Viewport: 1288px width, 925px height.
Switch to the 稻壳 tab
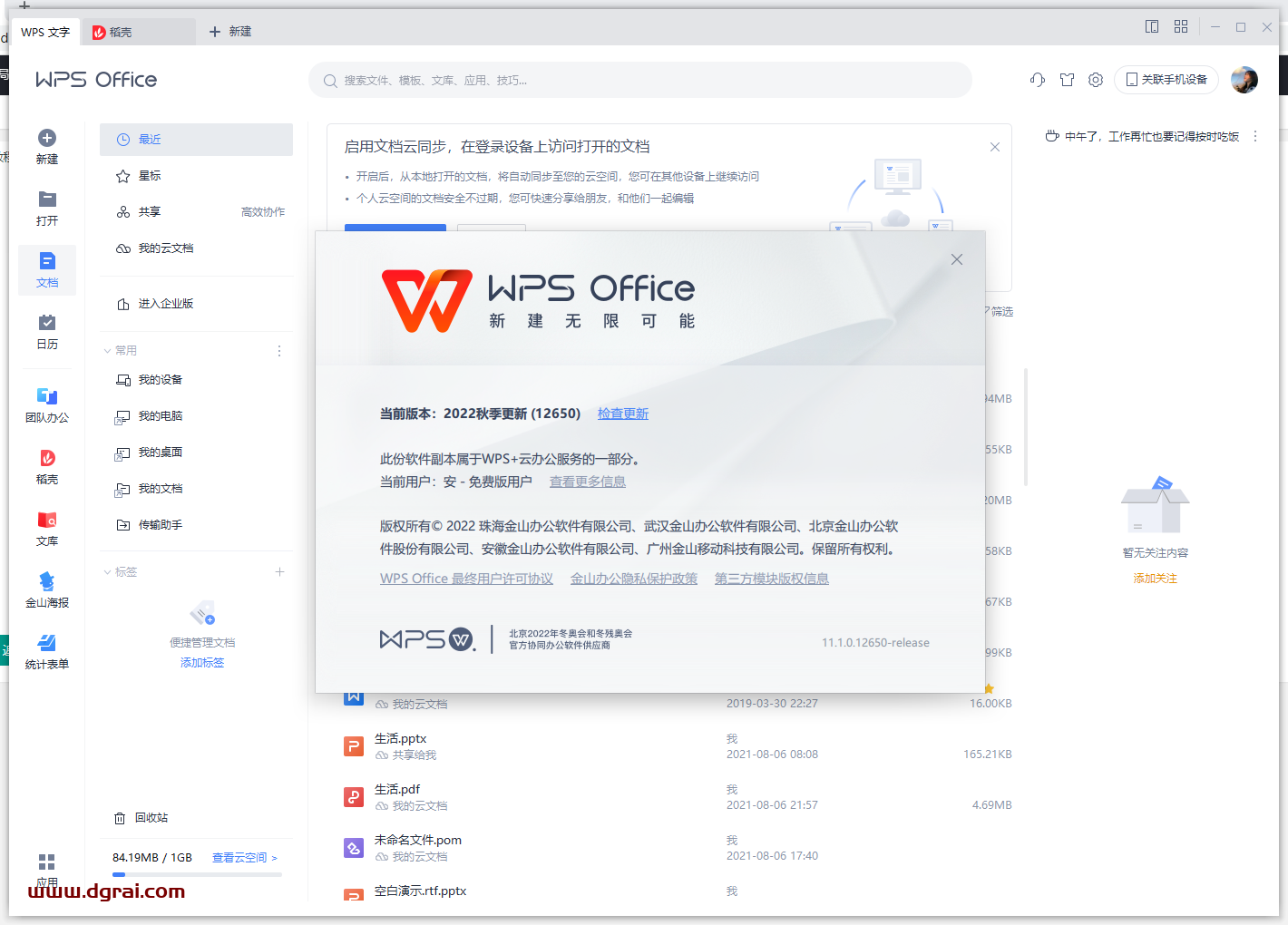138,32
